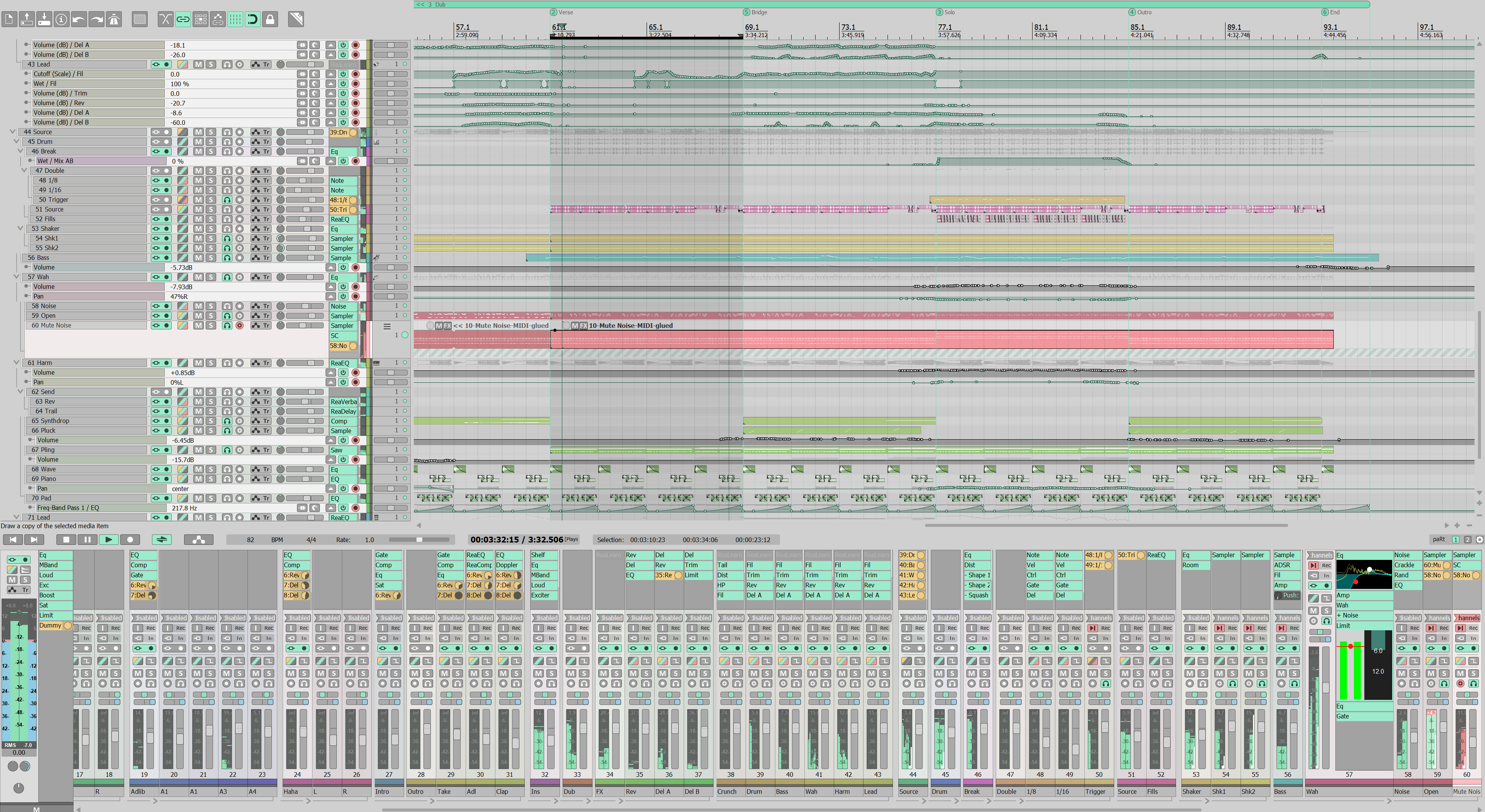Solo the 61 Harm track

coord(211,363)
